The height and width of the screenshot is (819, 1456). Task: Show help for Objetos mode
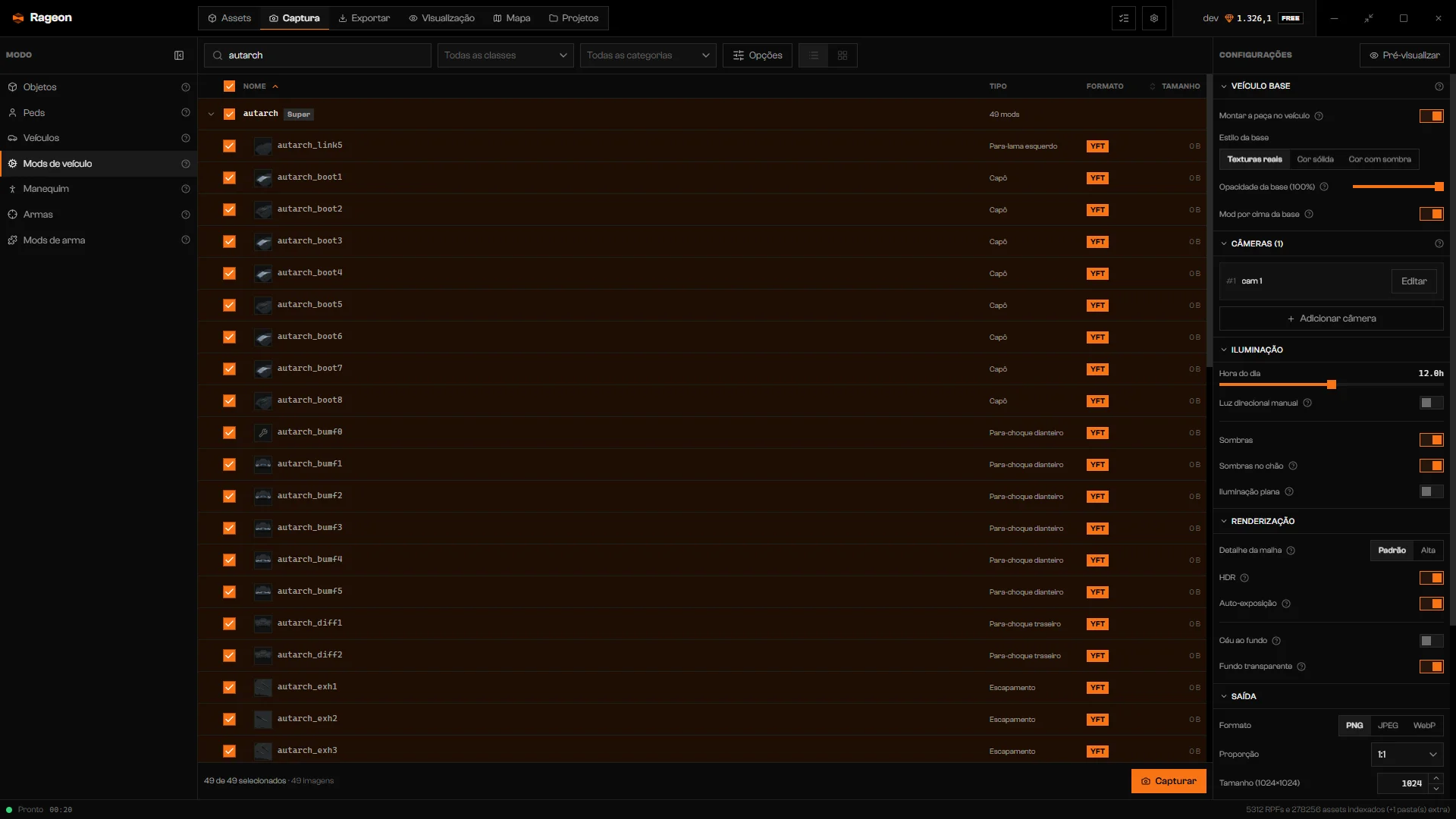click(186, 87)
